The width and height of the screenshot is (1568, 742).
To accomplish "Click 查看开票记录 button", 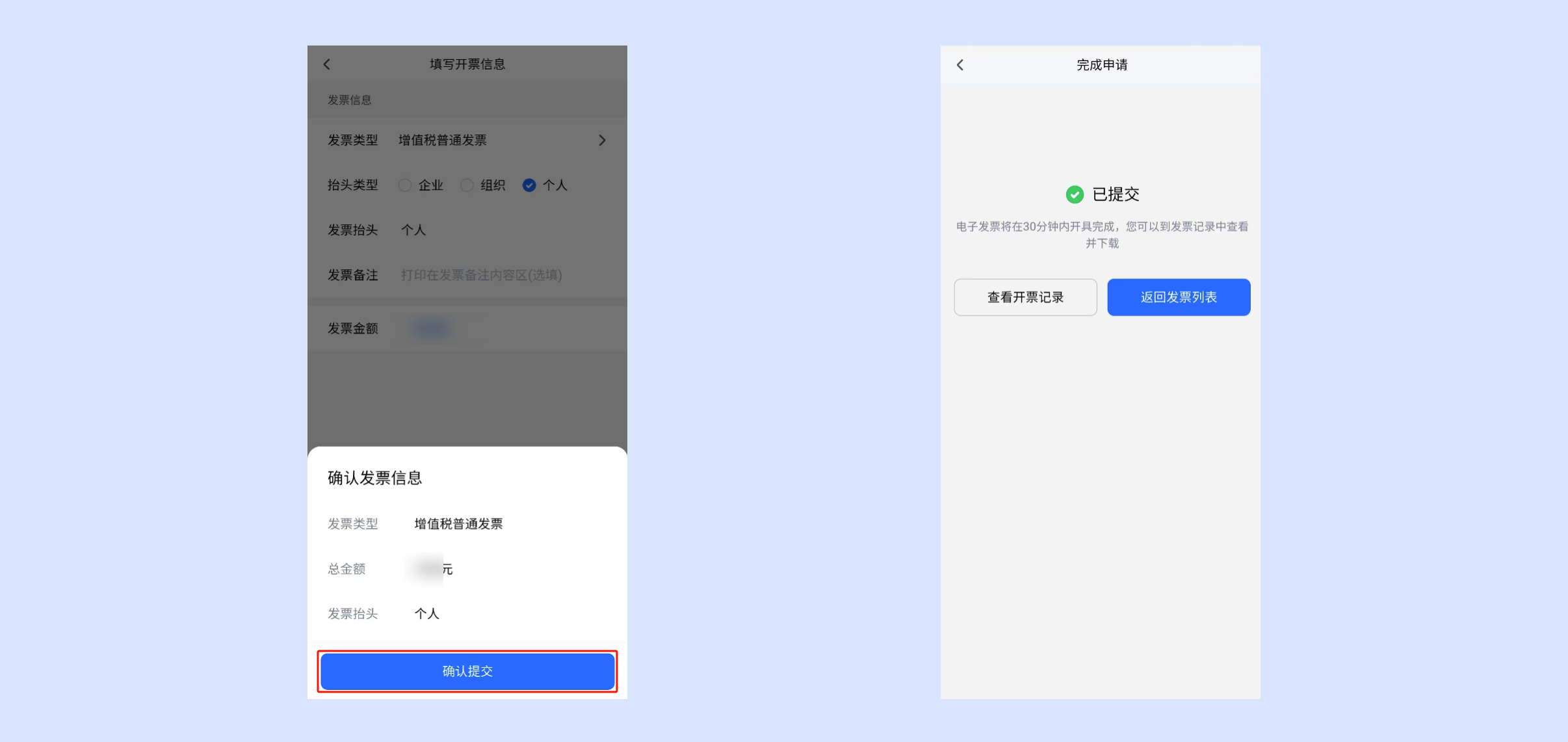I will click(1025, 297).
